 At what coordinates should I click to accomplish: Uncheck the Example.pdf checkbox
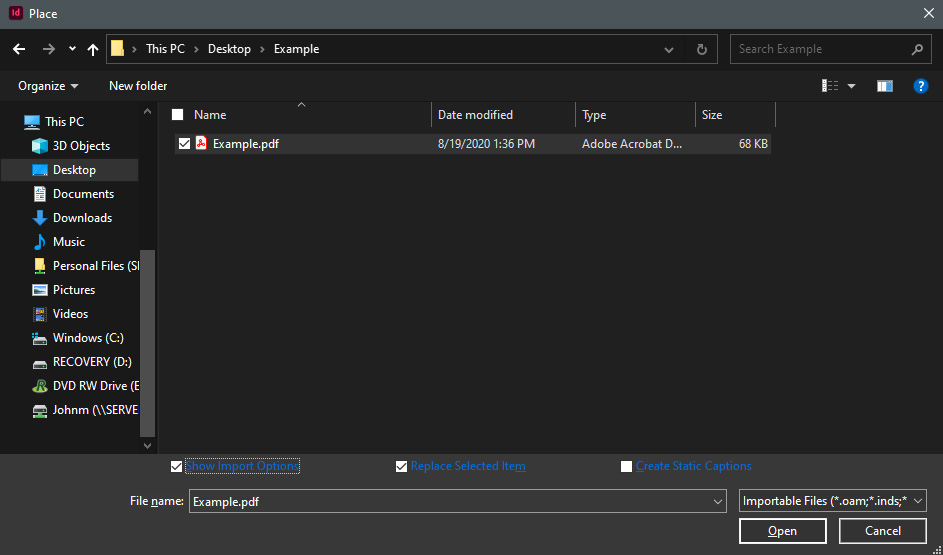point(185,144)
